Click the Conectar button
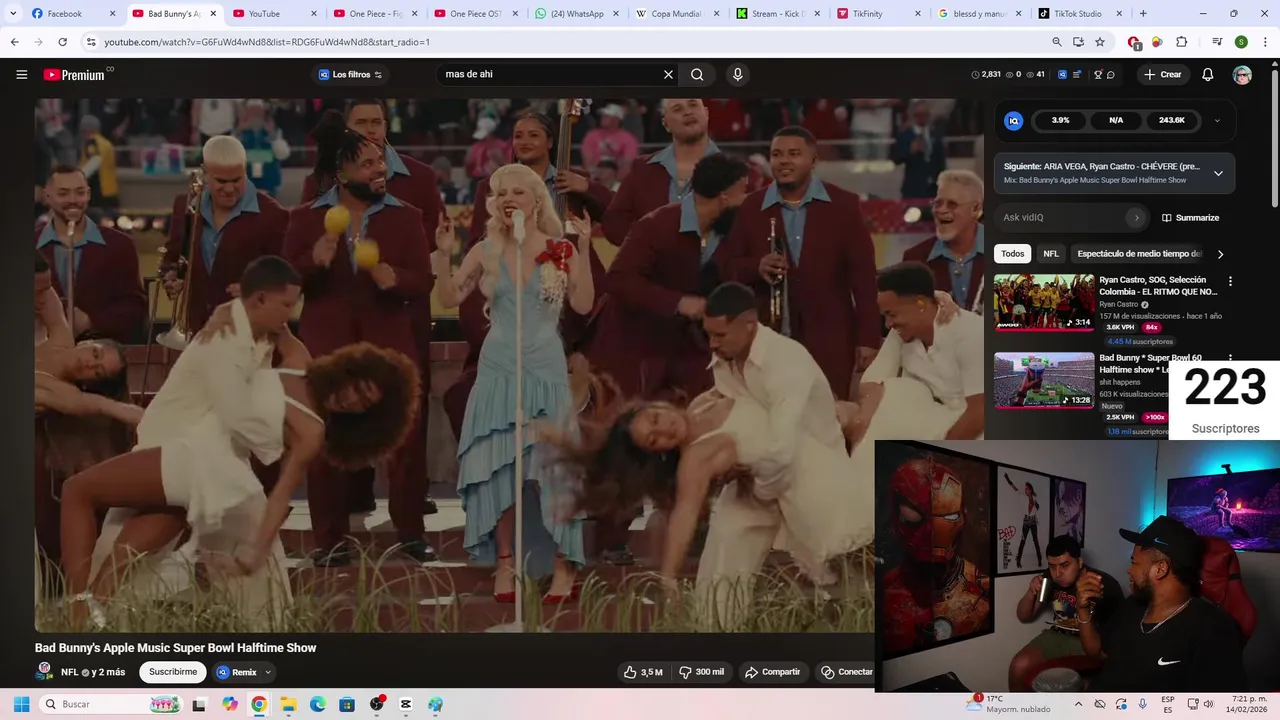Viewport: 1280px width, 720px height. coord(846,672)
